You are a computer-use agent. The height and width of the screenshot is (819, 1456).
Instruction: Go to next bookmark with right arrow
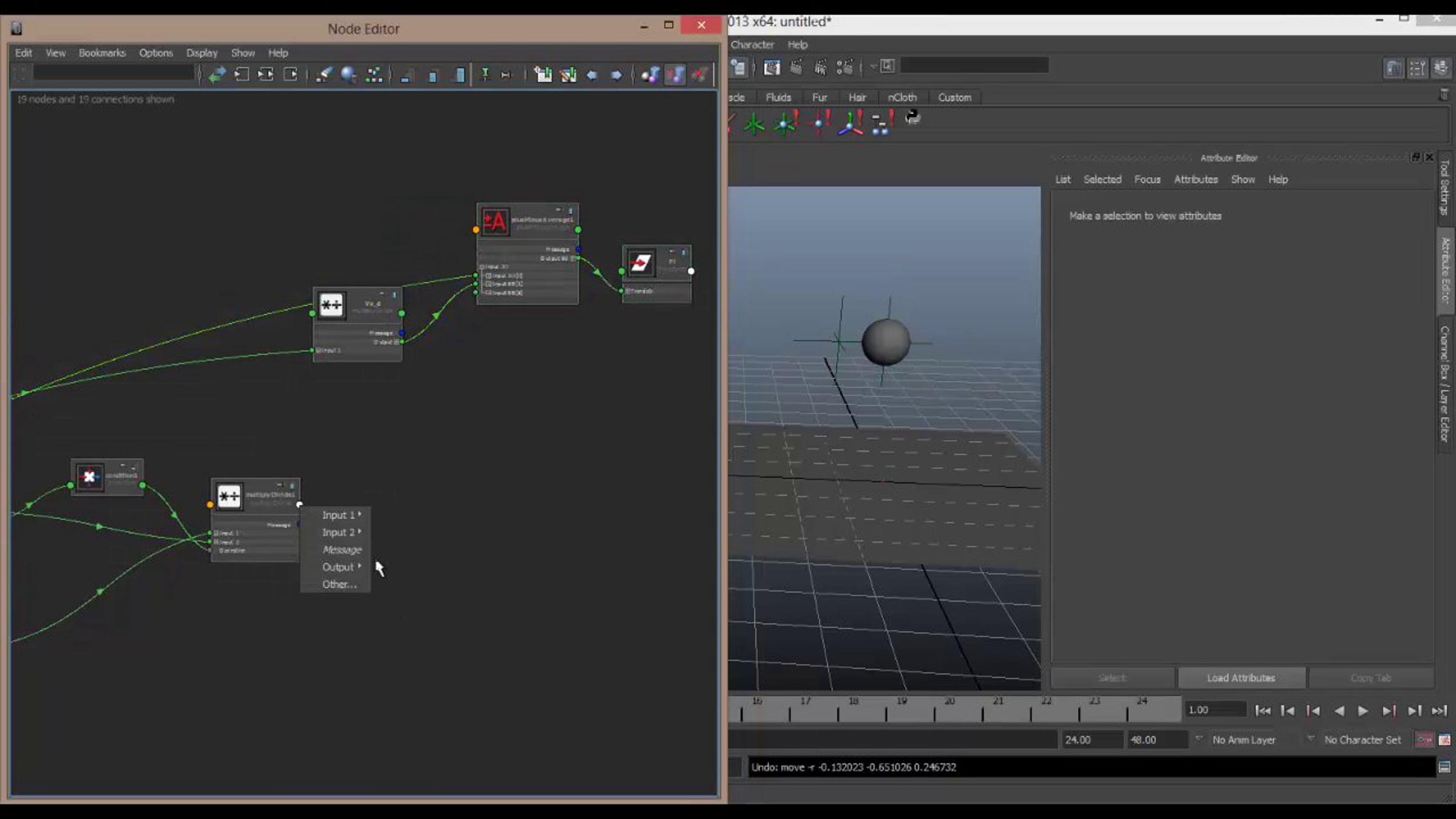(x=616, y=75)
